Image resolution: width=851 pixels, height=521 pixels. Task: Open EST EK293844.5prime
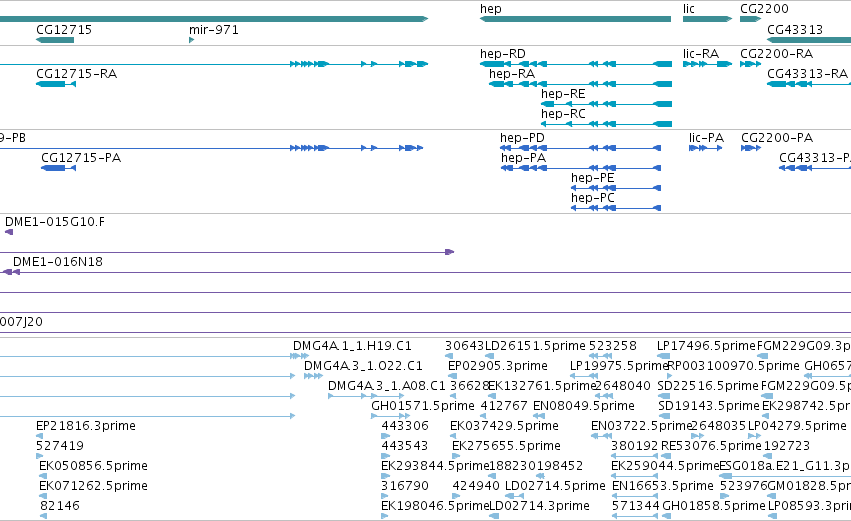click(435, 466)
